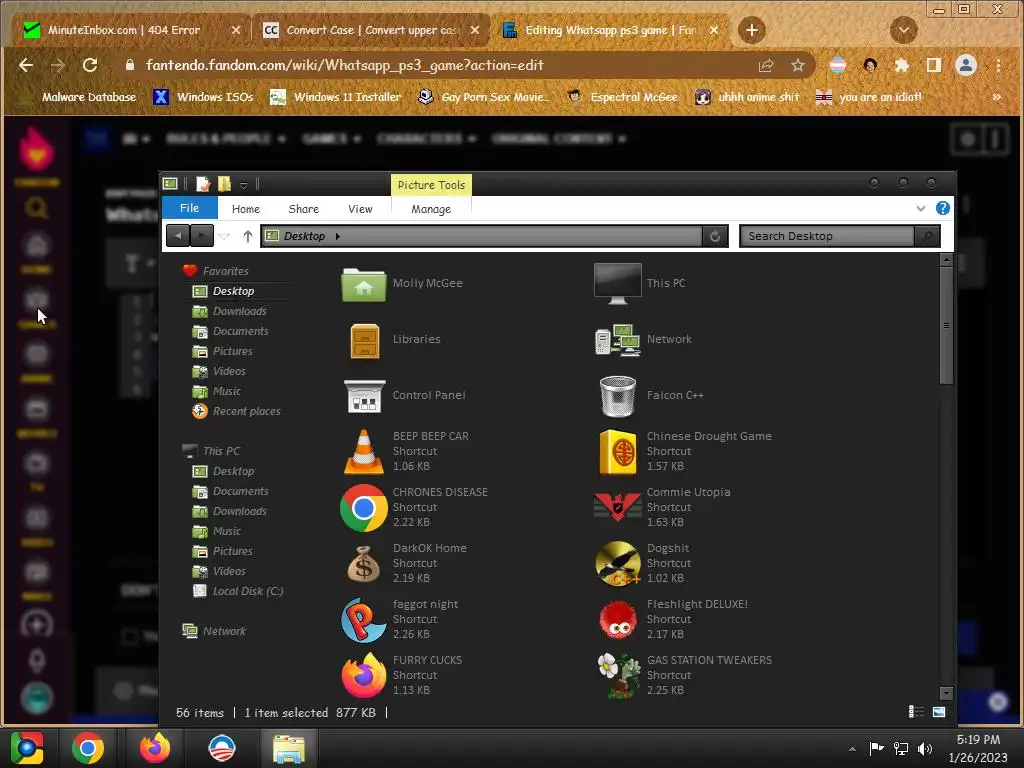The width and height of the screenshot is (1024, 768).
Task: Switch to details view in status bar
Action: tap(916, 712)
